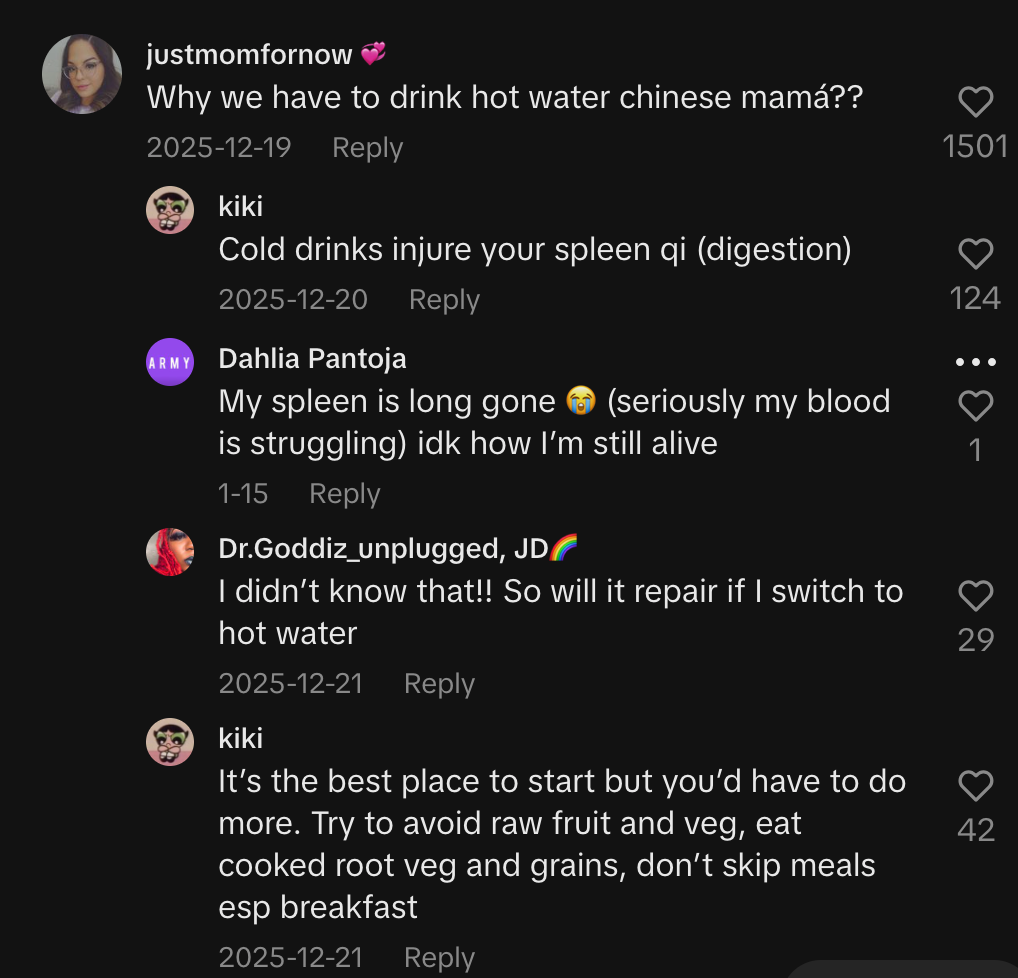Click the 1501 like count
This screenshot has height=978, width=1018.
point(975,147)
